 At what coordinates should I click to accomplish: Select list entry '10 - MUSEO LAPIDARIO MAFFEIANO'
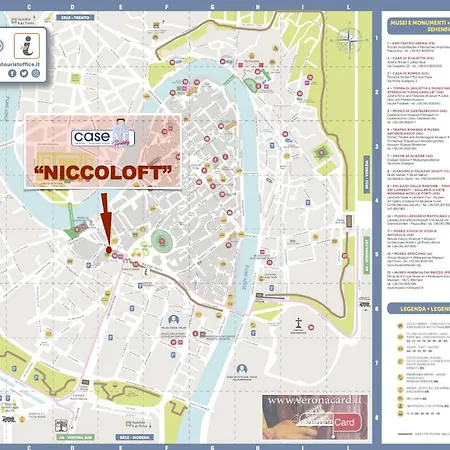418,216
